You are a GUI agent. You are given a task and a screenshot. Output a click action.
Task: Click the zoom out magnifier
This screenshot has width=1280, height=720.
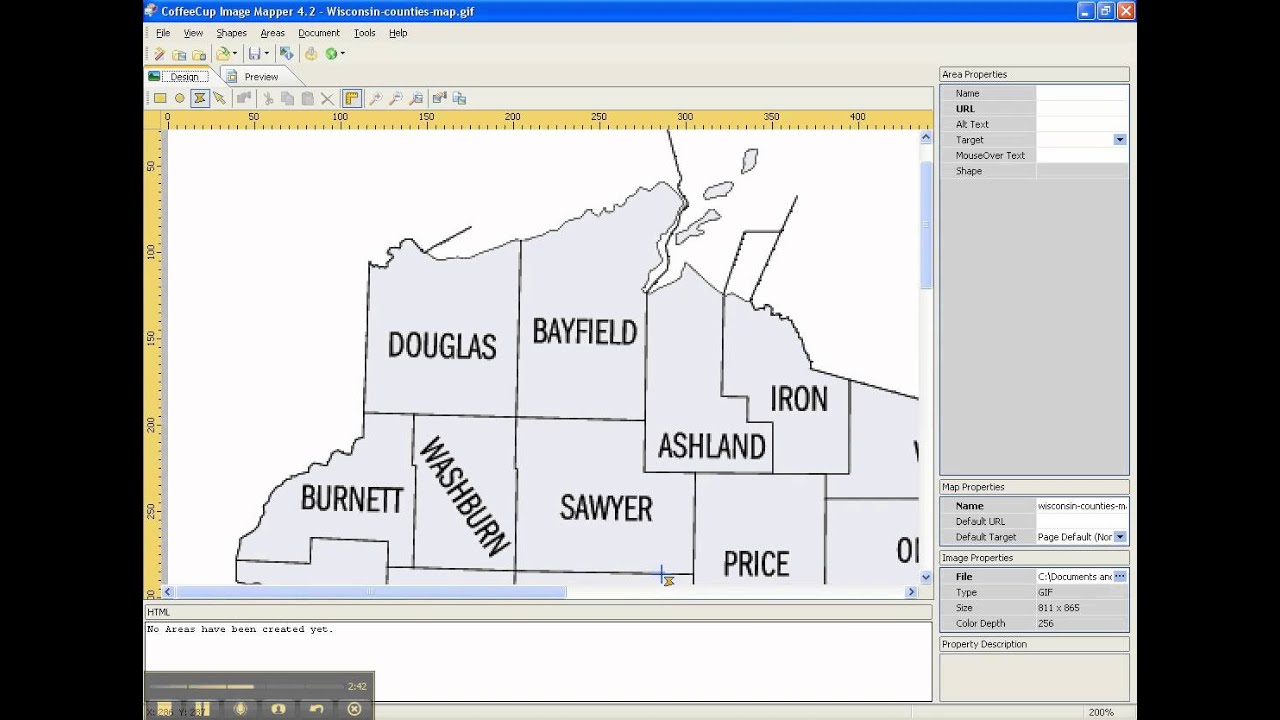(x=396, y=98)
